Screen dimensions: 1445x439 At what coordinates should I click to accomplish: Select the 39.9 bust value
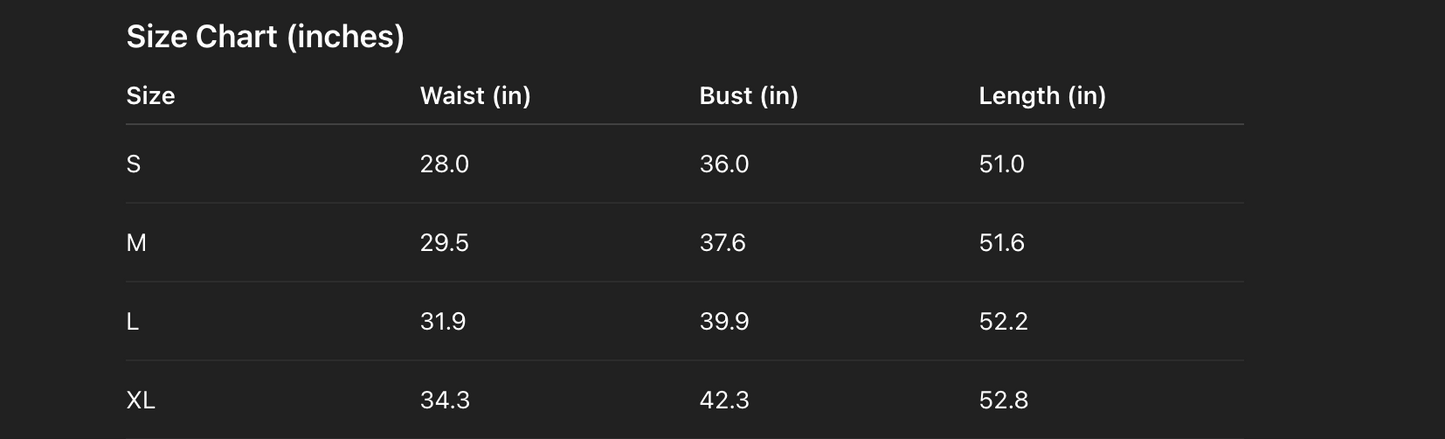(724, 322)
